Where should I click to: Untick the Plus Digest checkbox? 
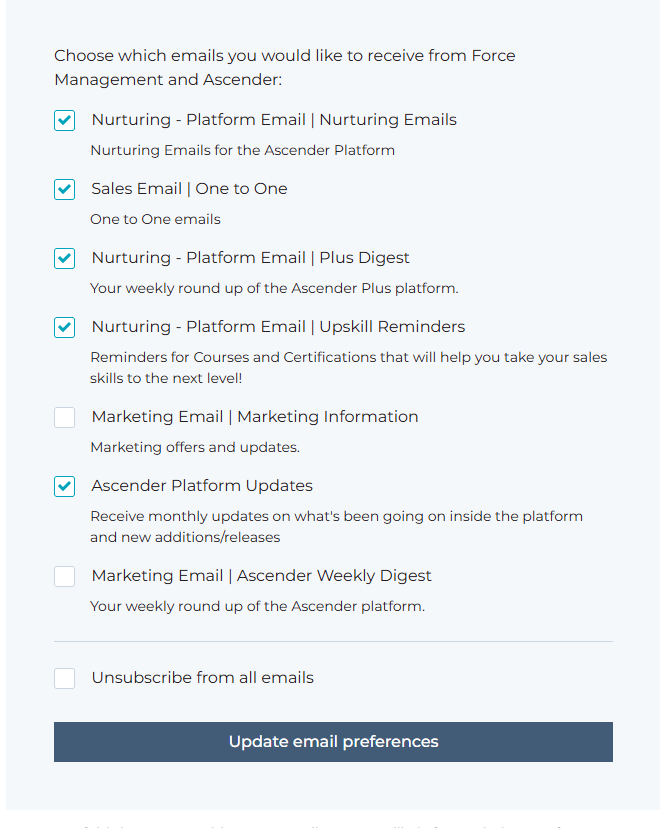pyautogui.click(x=64, y=259)
